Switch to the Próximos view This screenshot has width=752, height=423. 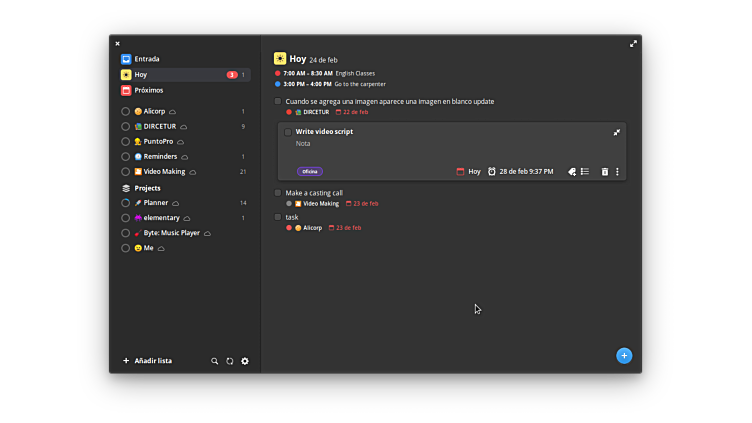tap(148, 90)
